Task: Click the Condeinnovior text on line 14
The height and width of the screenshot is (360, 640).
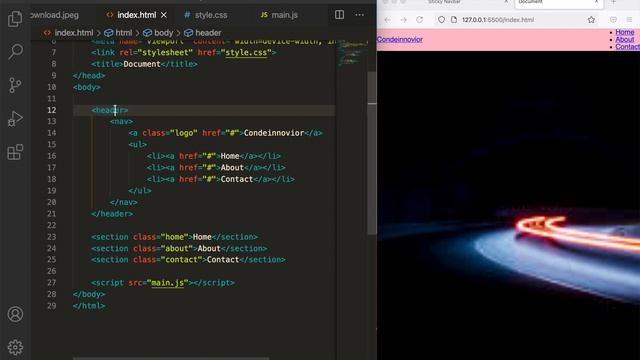Action: pos(274,133)
